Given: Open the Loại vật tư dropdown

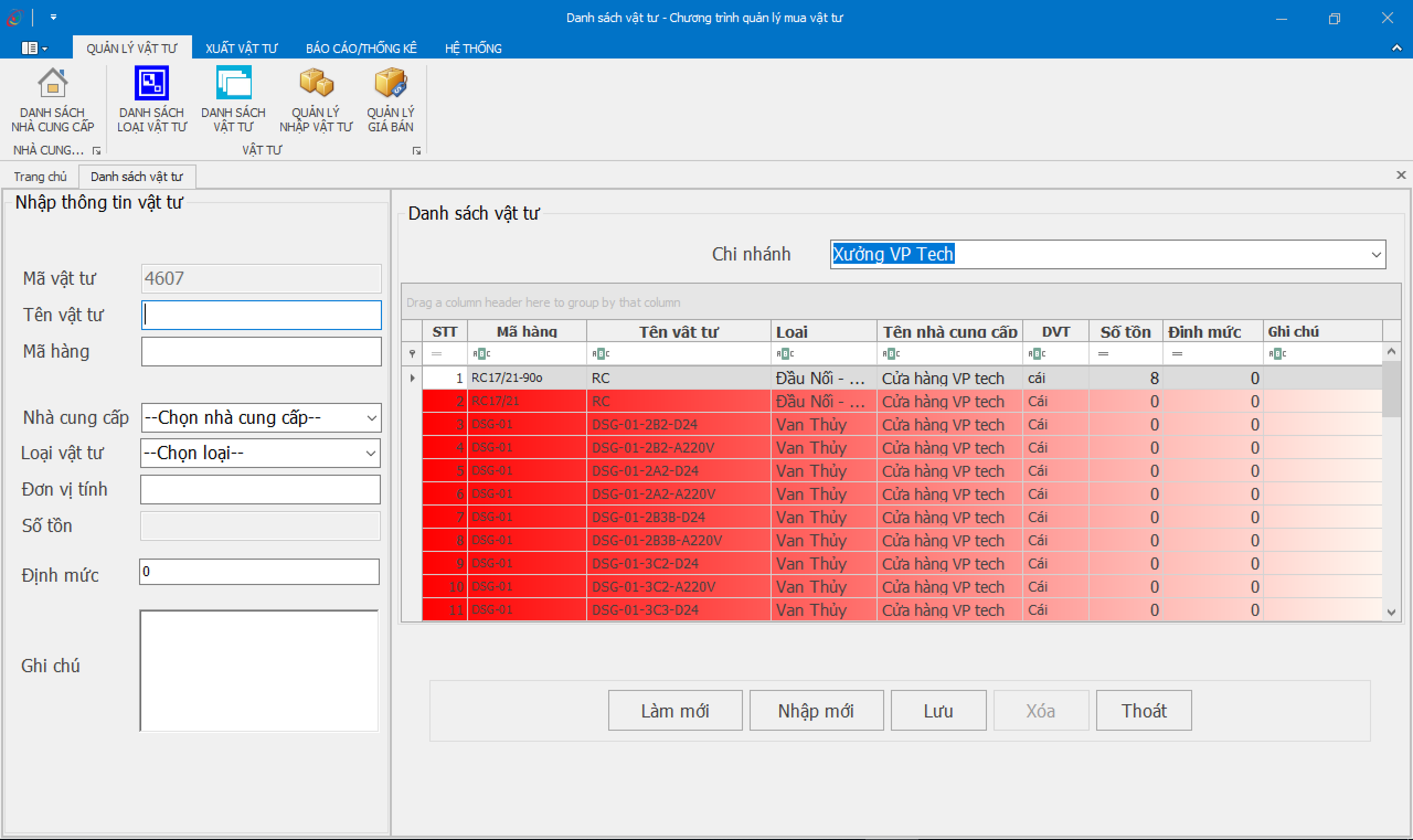Looking at the screenshot, I should click(370, 454).
